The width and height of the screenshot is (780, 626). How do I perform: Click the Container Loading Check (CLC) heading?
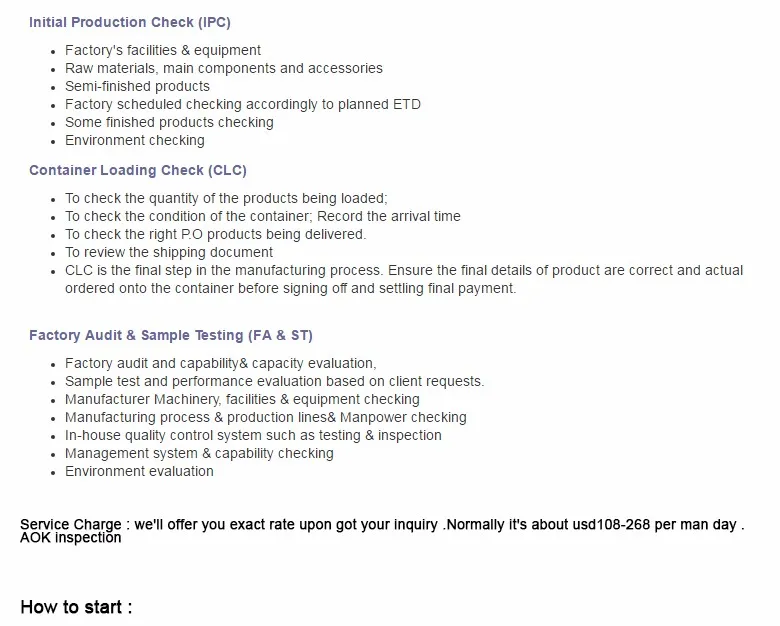138,170
